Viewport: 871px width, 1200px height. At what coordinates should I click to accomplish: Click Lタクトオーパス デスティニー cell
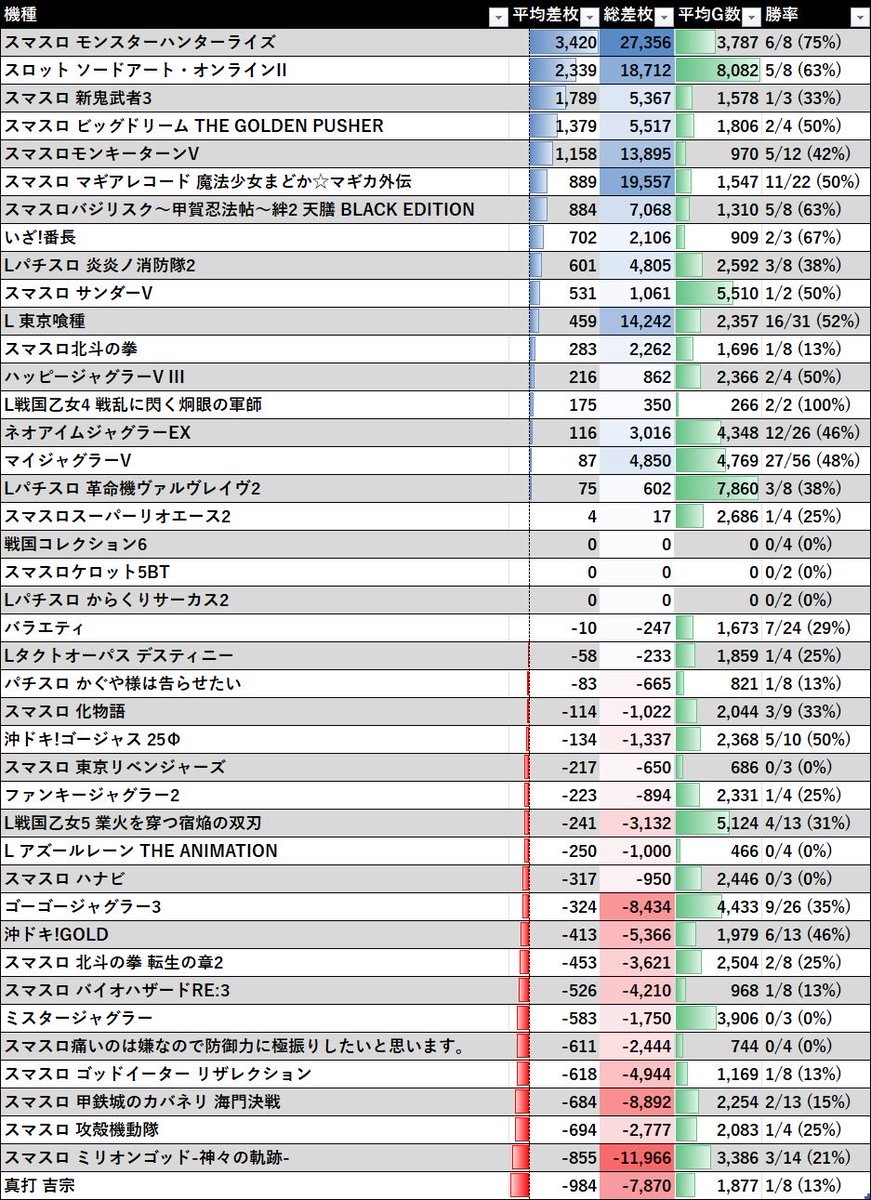point(255,656)
